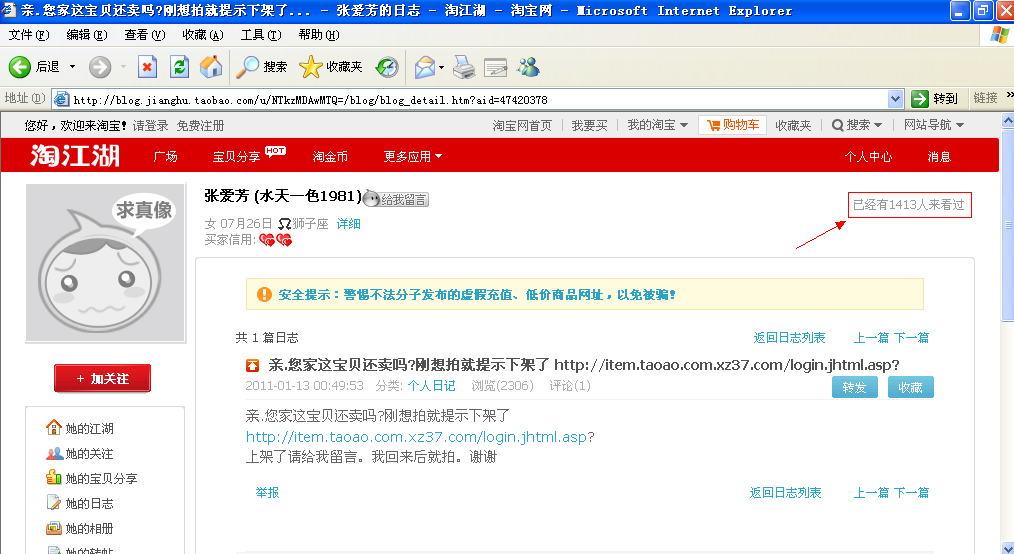This screenshot has width=1014, height=554.
Task: Click the 转发 button
Action: [854, 387]
